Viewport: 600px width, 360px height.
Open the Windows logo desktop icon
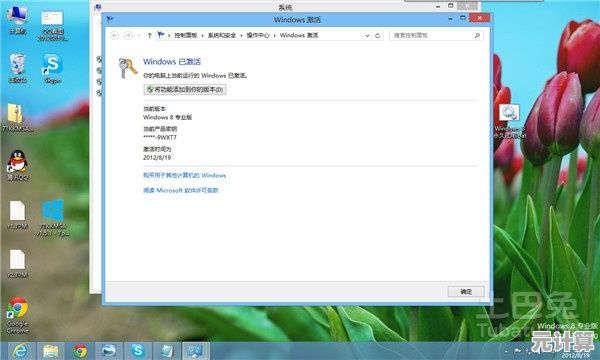[x=52, y=217]
